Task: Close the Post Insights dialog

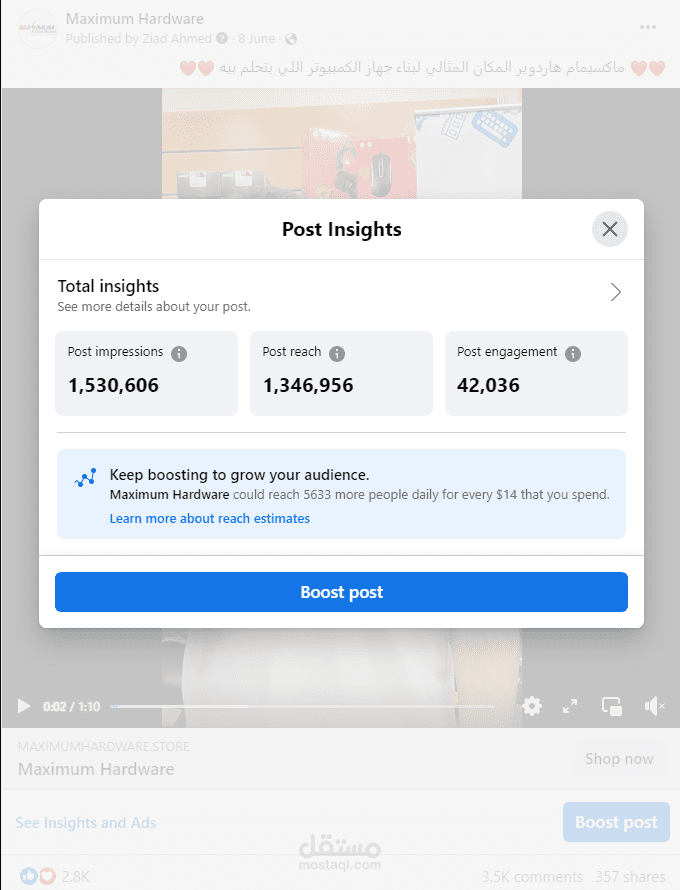Action: point(610,229)
